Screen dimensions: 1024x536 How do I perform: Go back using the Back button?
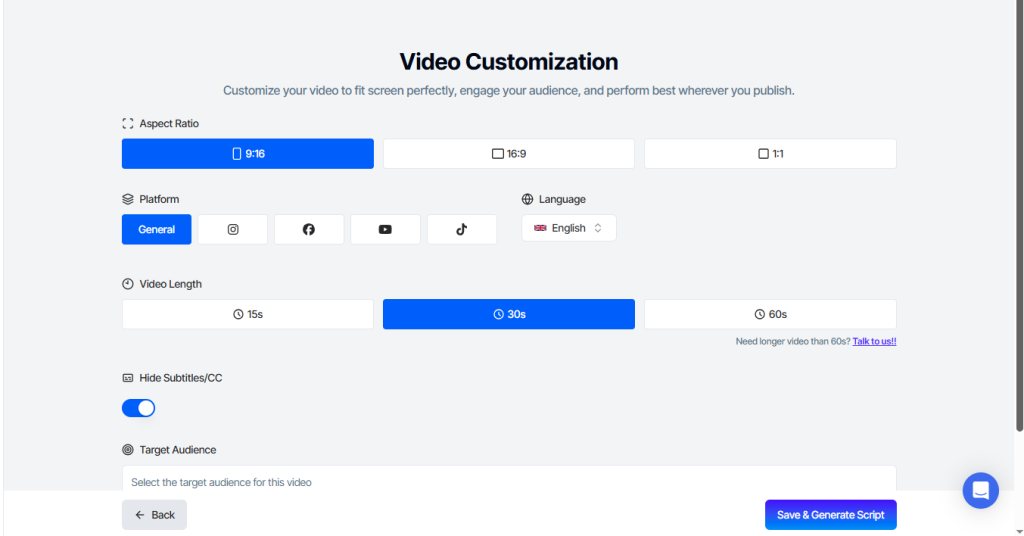click(x=154, y=515)
